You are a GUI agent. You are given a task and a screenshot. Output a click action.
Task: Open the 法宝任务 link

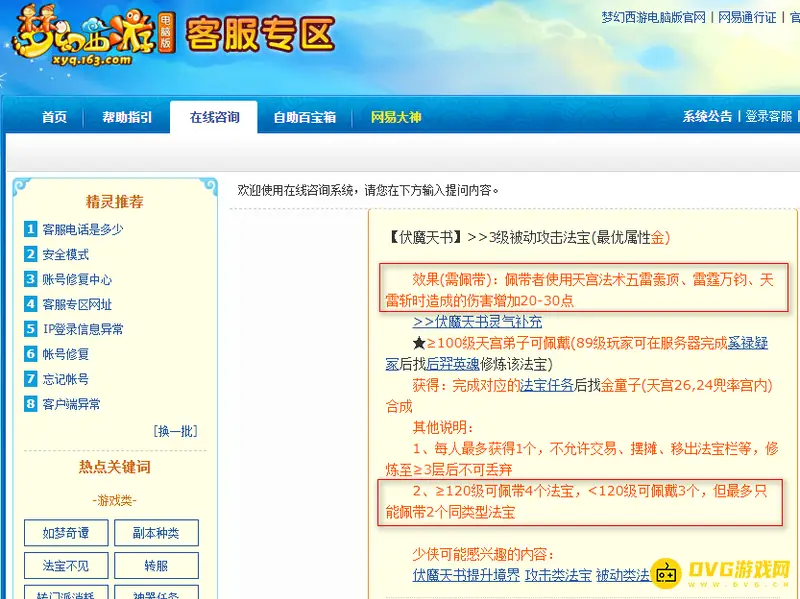[547, 385]
